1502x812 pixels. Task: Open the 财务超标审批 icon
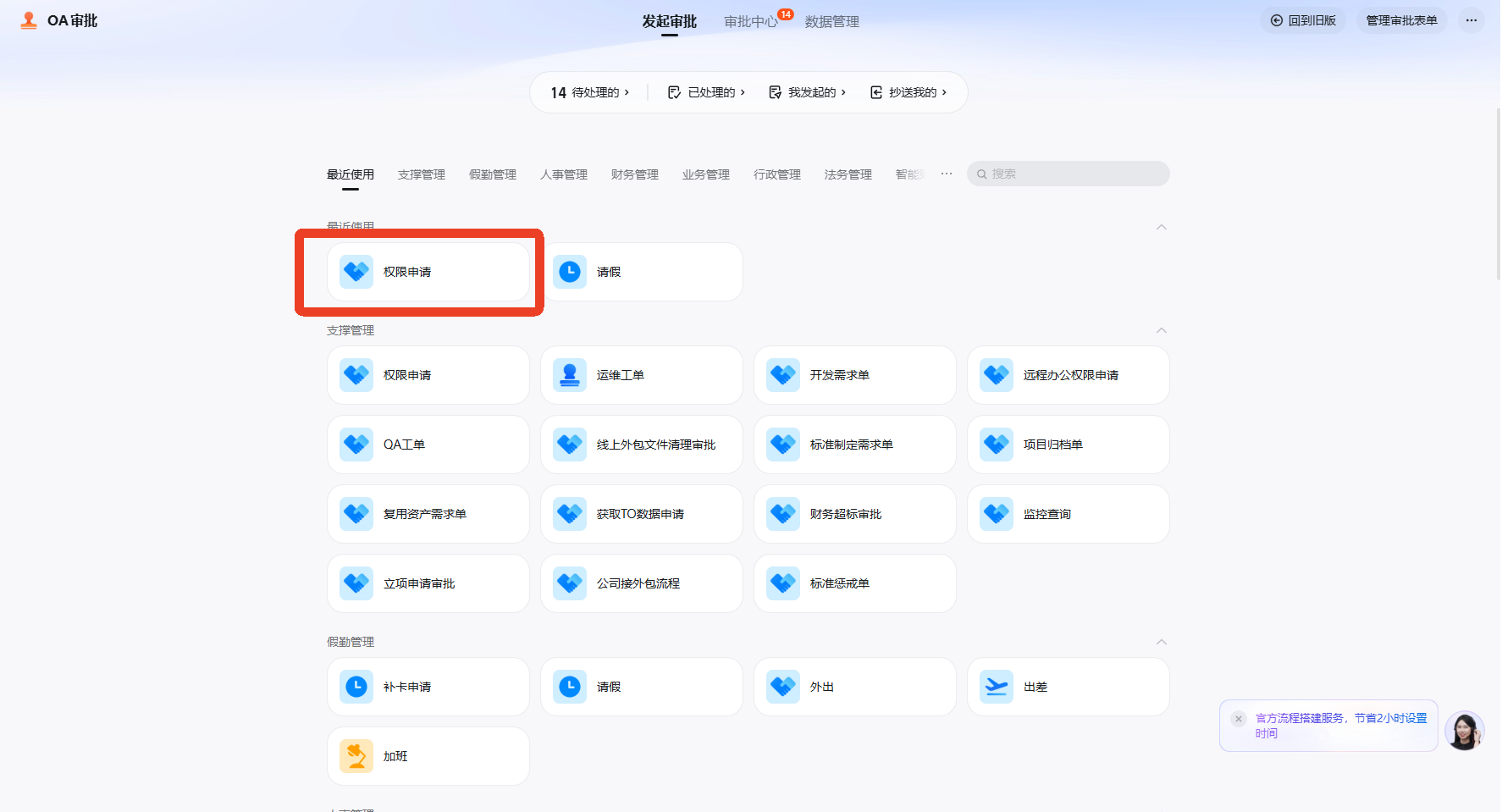click(x=783, y=514)
